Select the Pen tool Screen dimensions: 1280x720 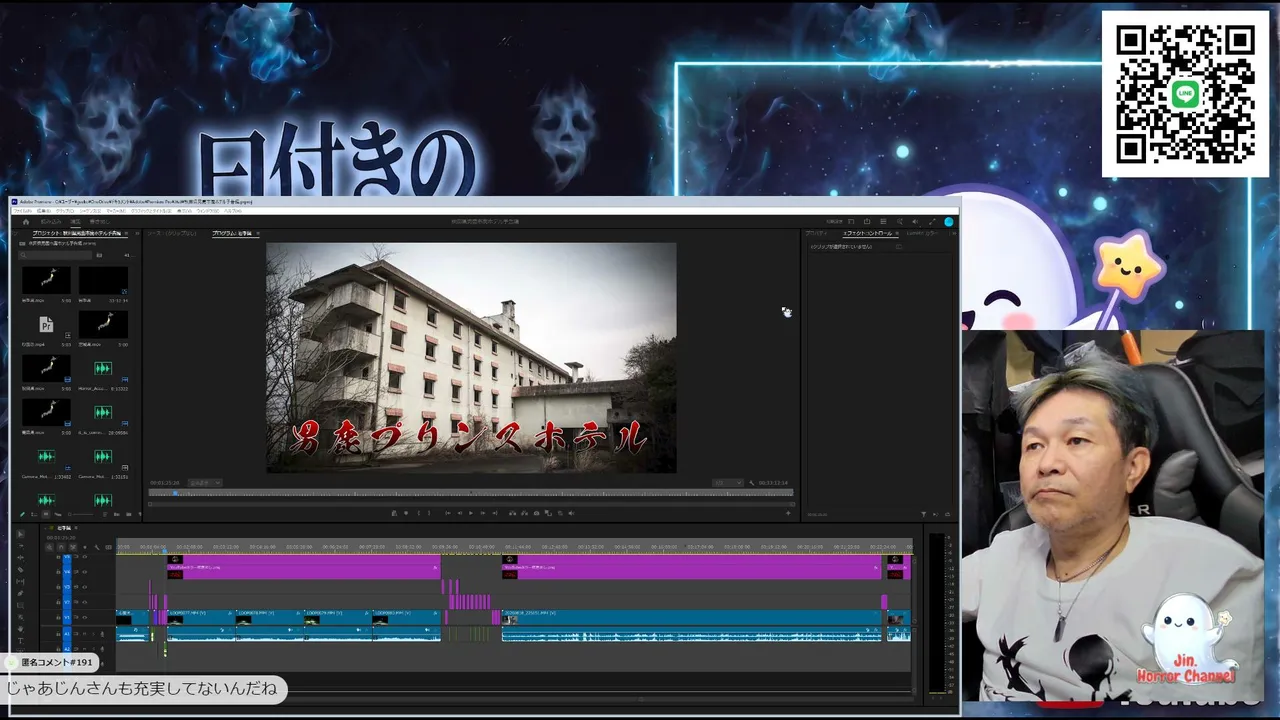pos(20,594)
